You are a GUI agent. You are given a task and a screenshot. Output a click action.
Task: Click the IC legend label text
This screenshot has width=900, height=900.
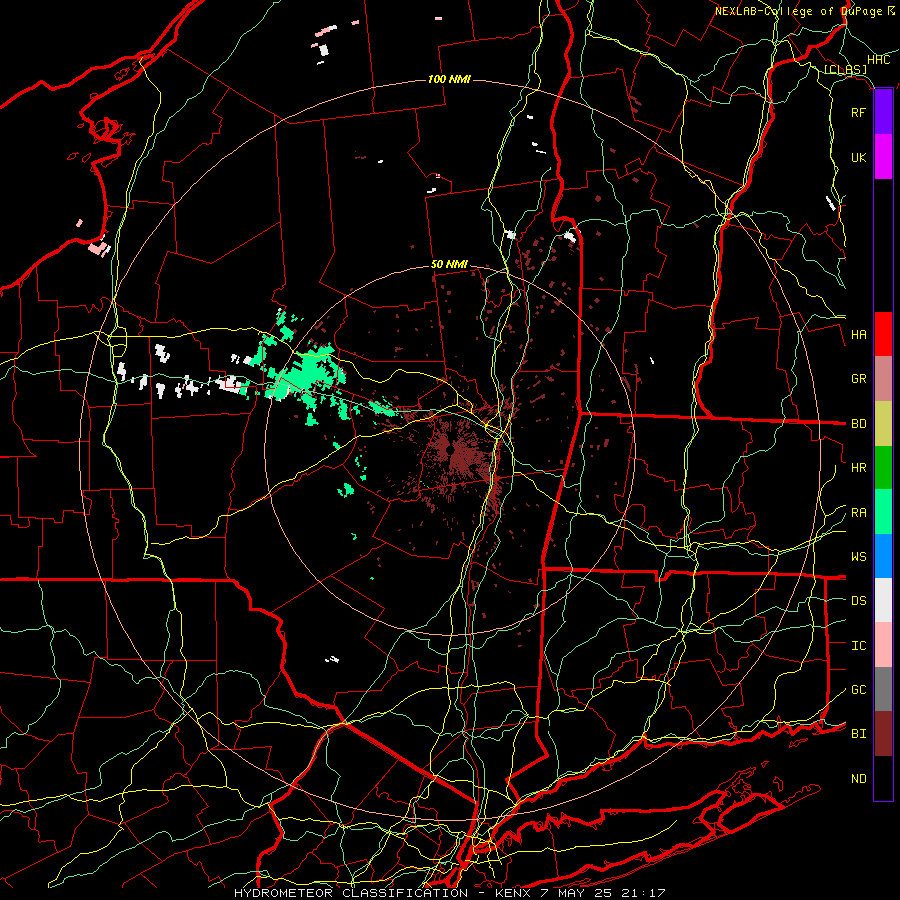(858, 645)
